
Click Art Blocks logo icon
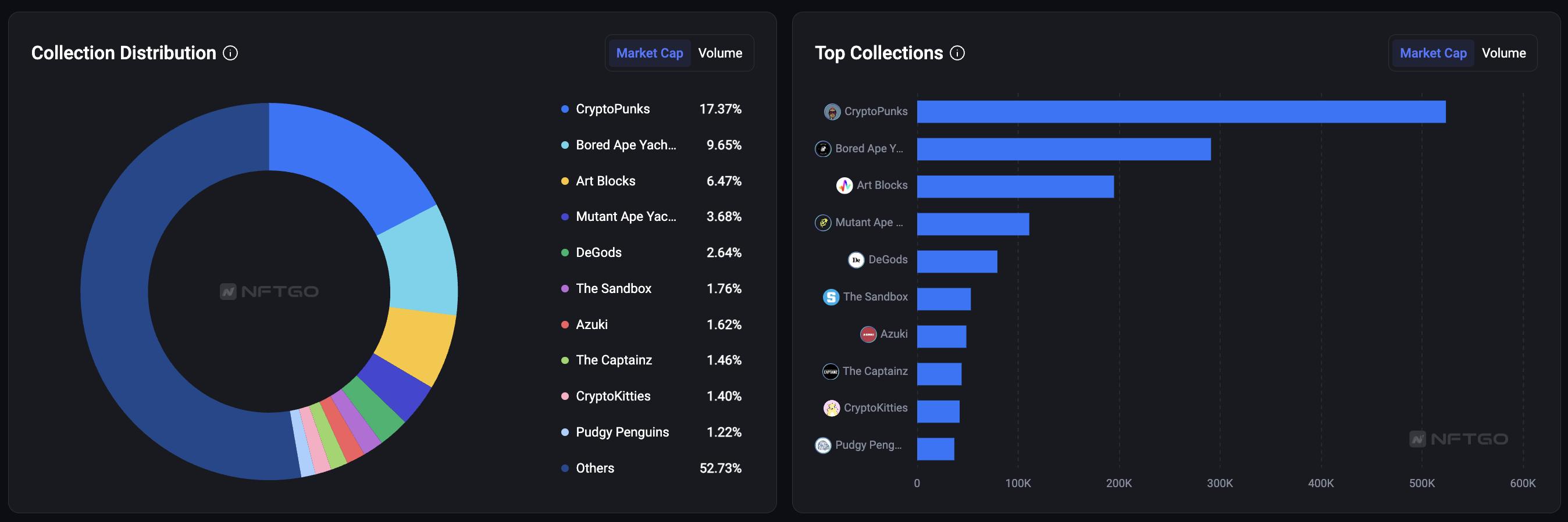click(844, 185)
